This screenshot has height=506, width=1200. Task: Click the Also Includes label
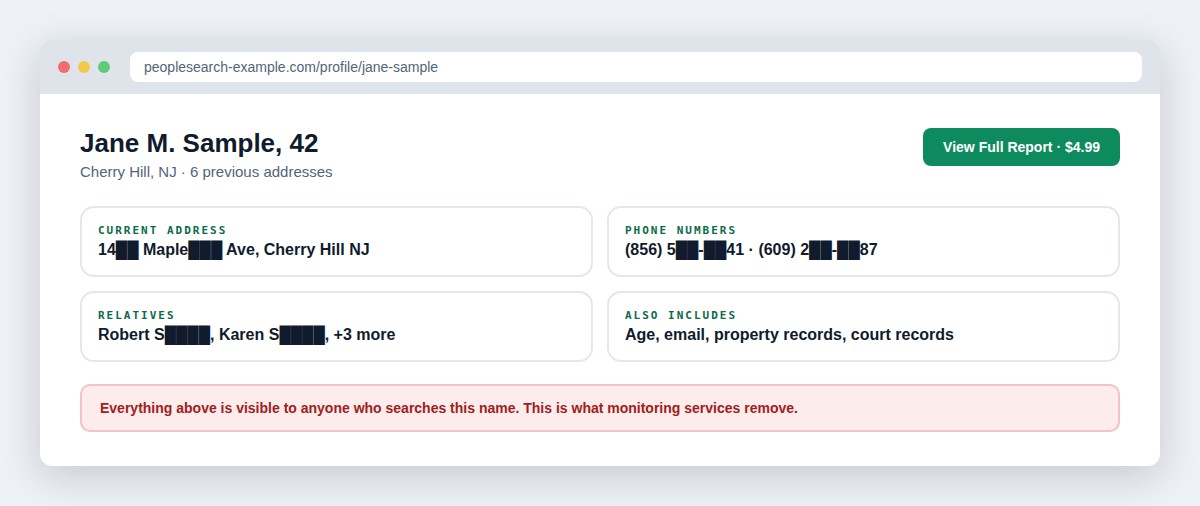point(680,315)
